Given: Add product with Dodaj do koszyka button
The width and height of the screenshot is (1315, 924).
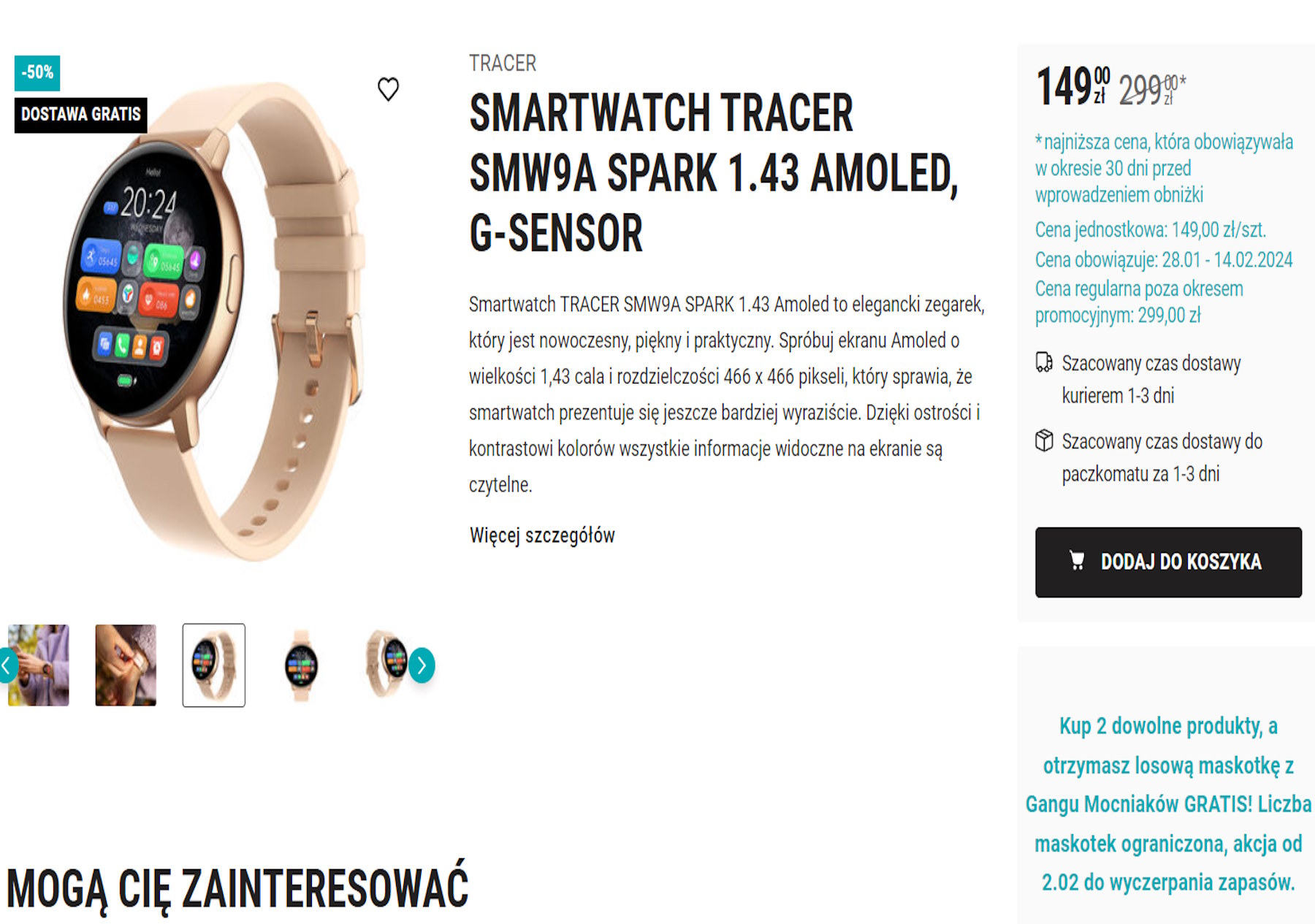Looking at the screenshot, I should 1168,562.
